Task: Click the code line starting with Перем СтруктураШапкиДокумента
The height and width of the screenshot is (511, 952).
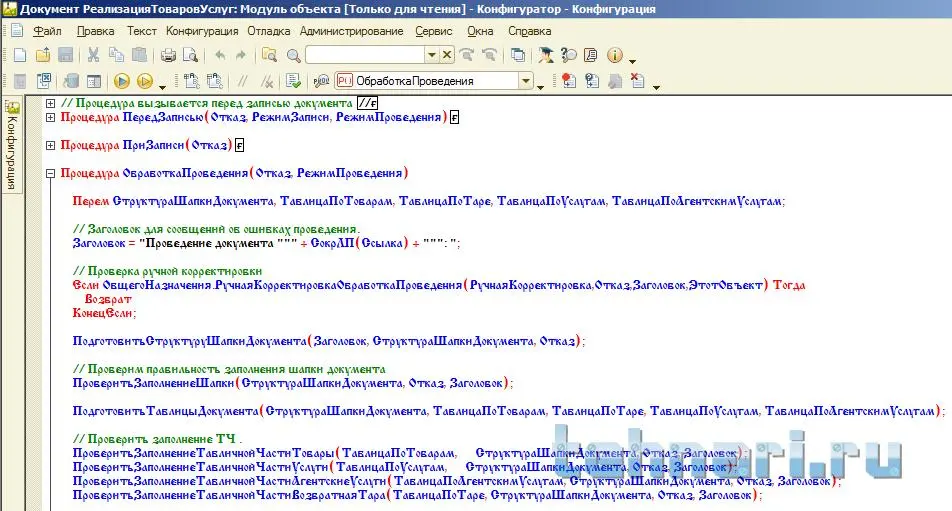Action: pos(429,201)
